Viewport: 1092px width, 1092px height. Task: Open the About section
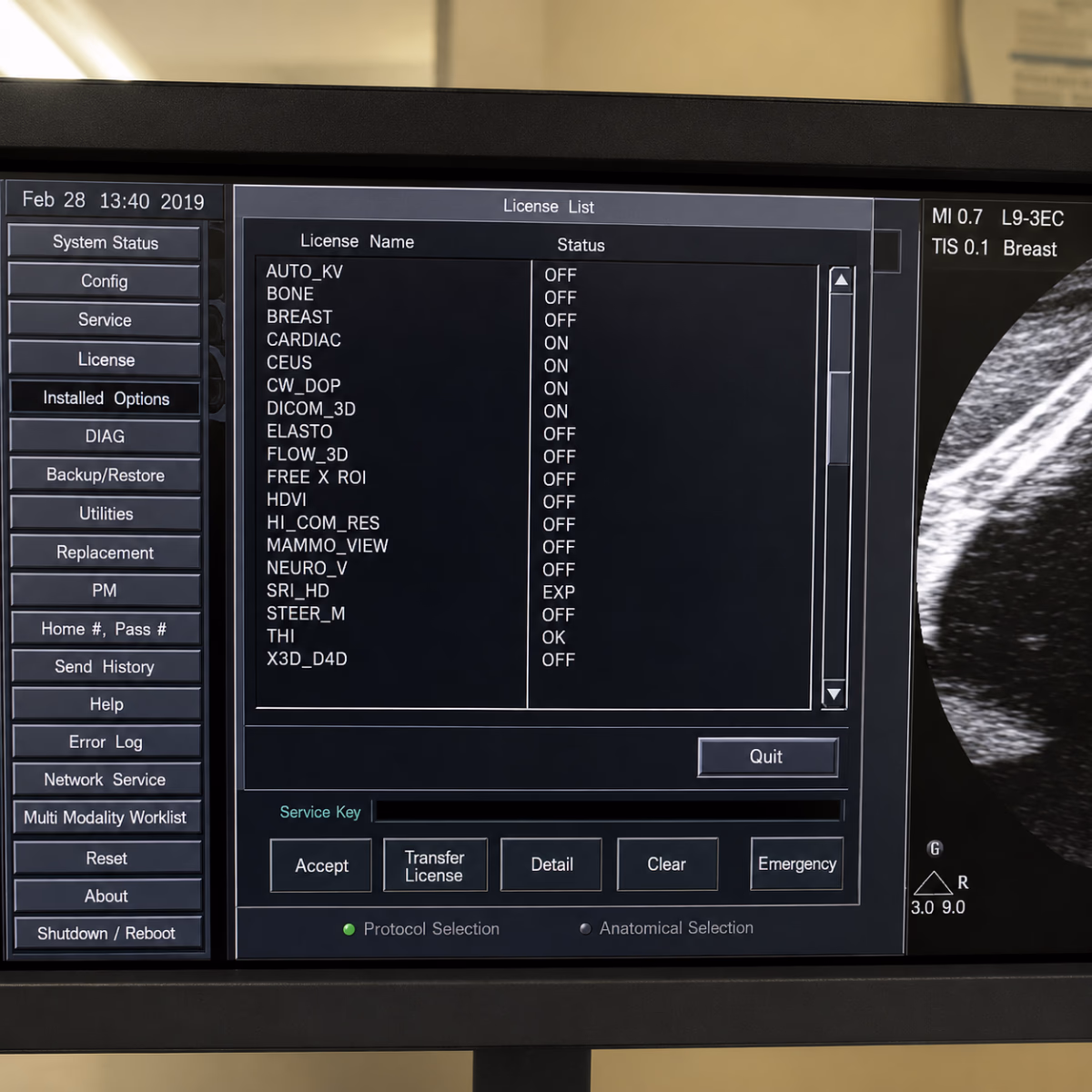pos(107,896)
